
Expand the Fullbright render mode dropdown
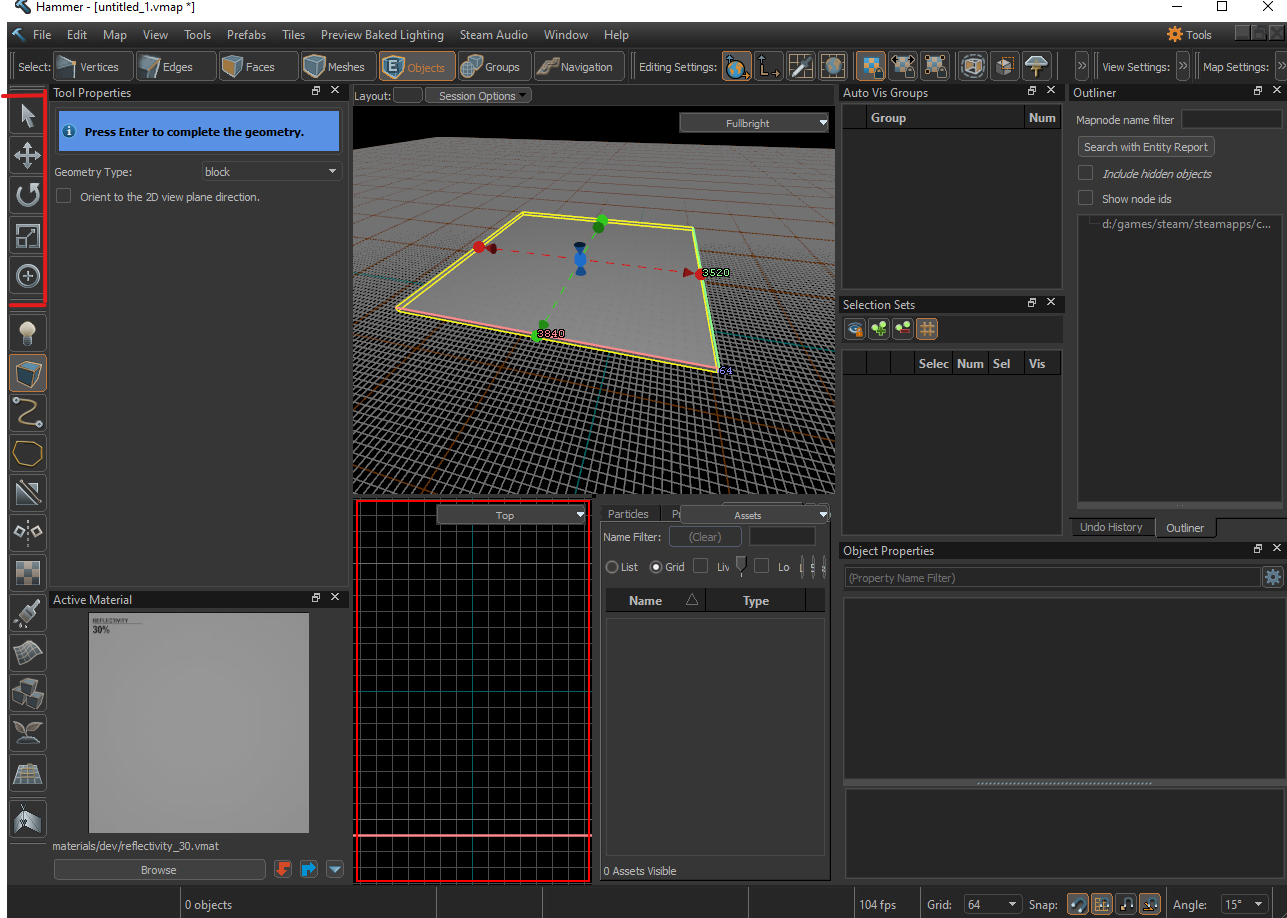pos(754,123)
